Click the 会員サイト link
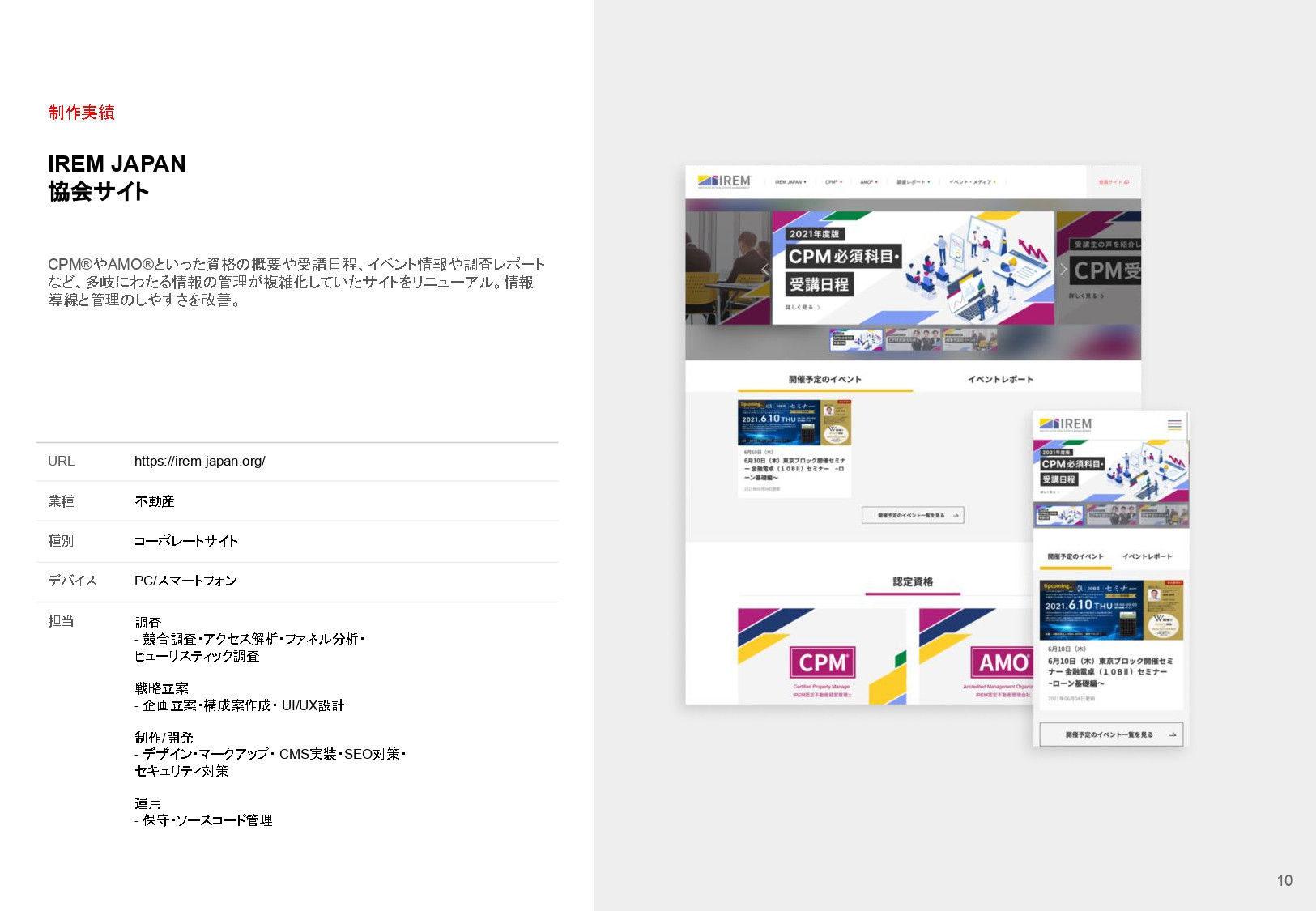Image resolution: width=1316 pixels, height=911 pixels. pyautogui.click(x=1111, y=181)
